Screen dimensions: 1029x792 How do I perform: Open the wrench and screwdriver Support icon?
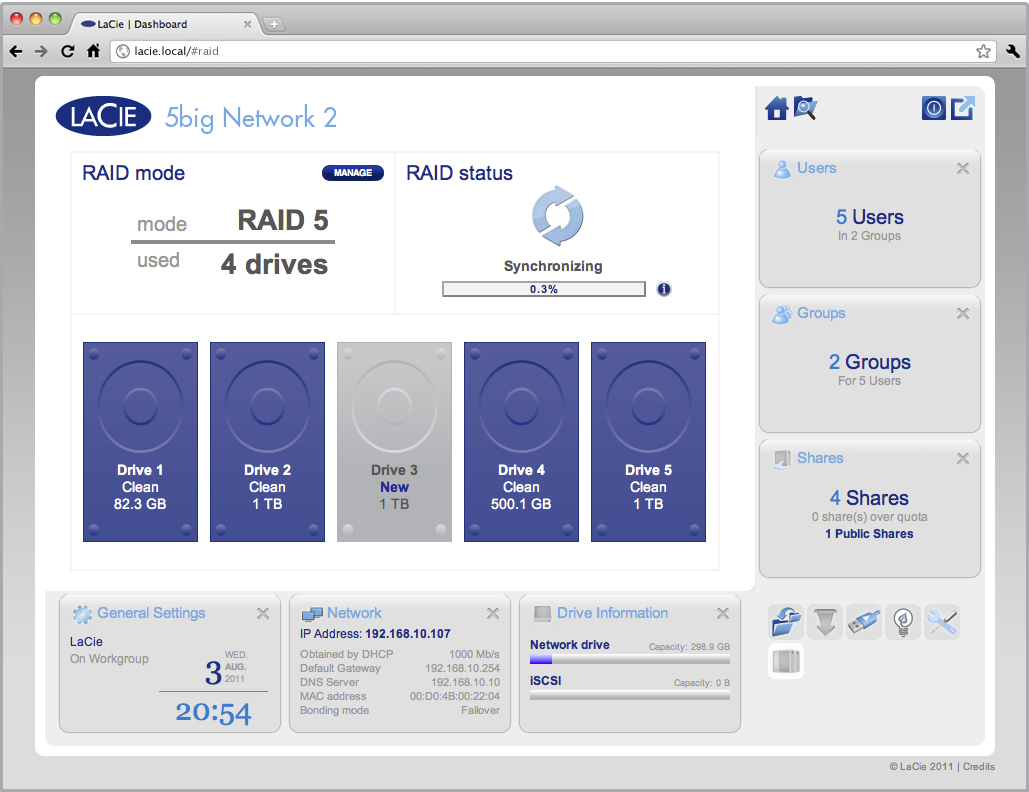point(942,622)
